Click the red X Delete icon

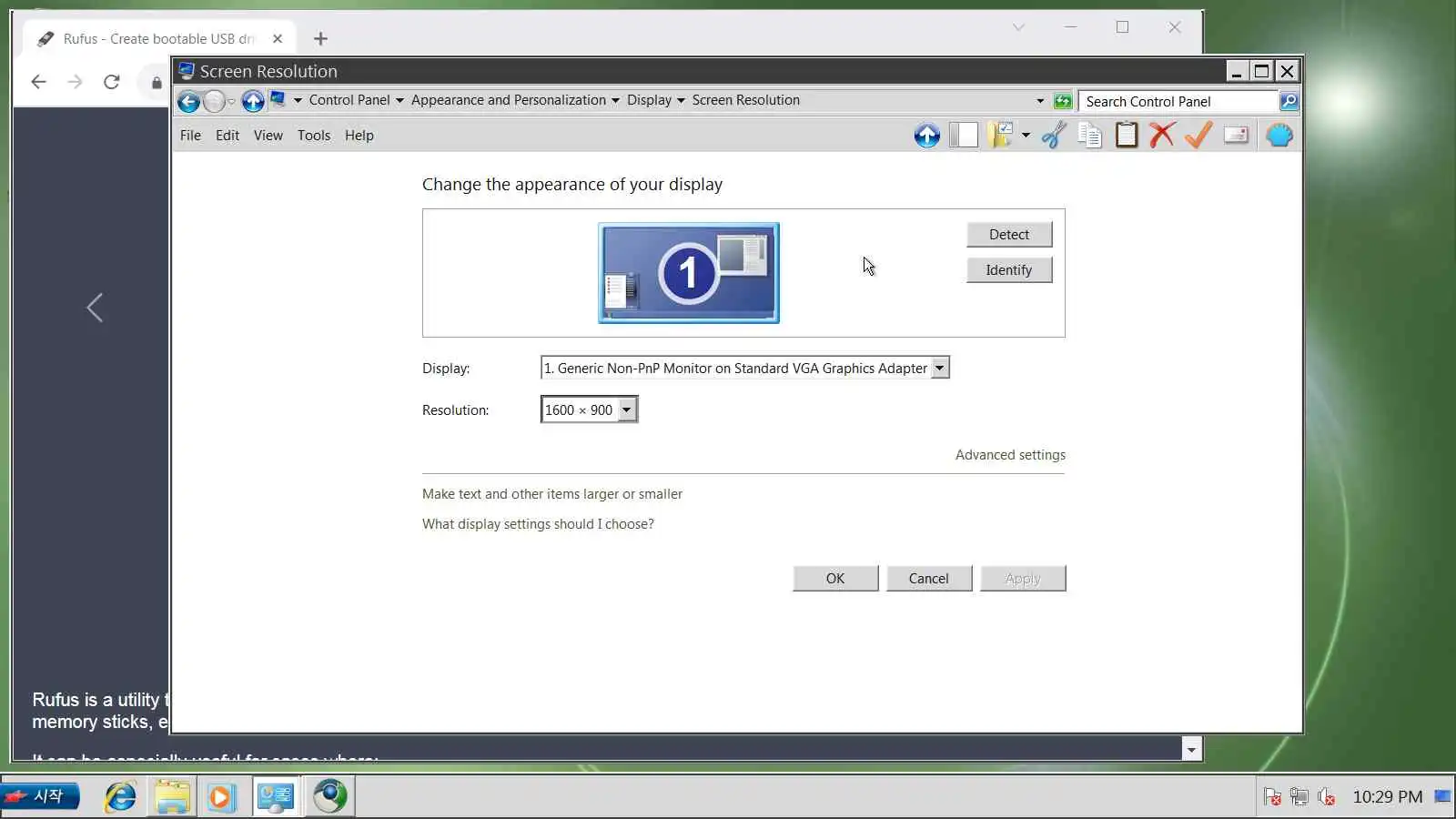tap(1162, 136)
